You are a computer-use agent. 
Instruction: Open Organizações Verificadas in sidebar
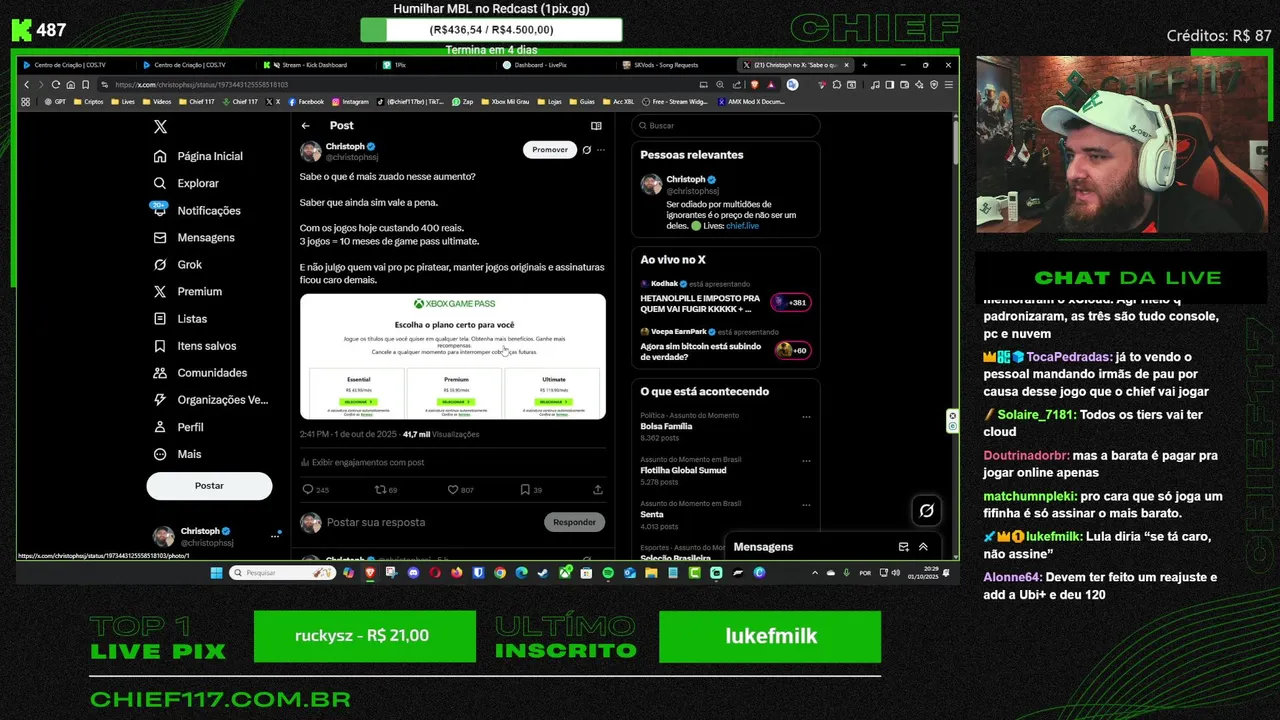[x=211, y=399]
